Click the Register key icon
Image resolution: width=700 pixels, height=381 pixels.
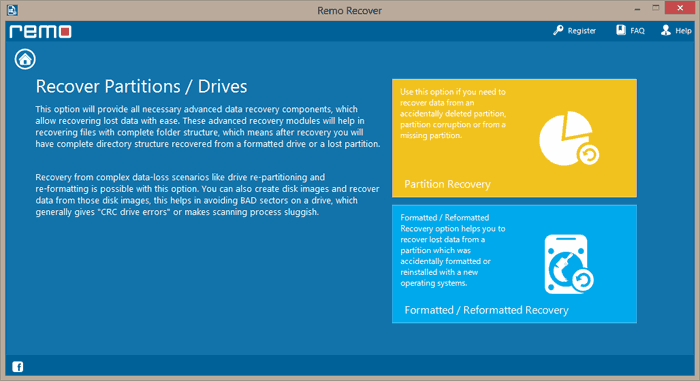pyautogui.click(x=558, y=30)
